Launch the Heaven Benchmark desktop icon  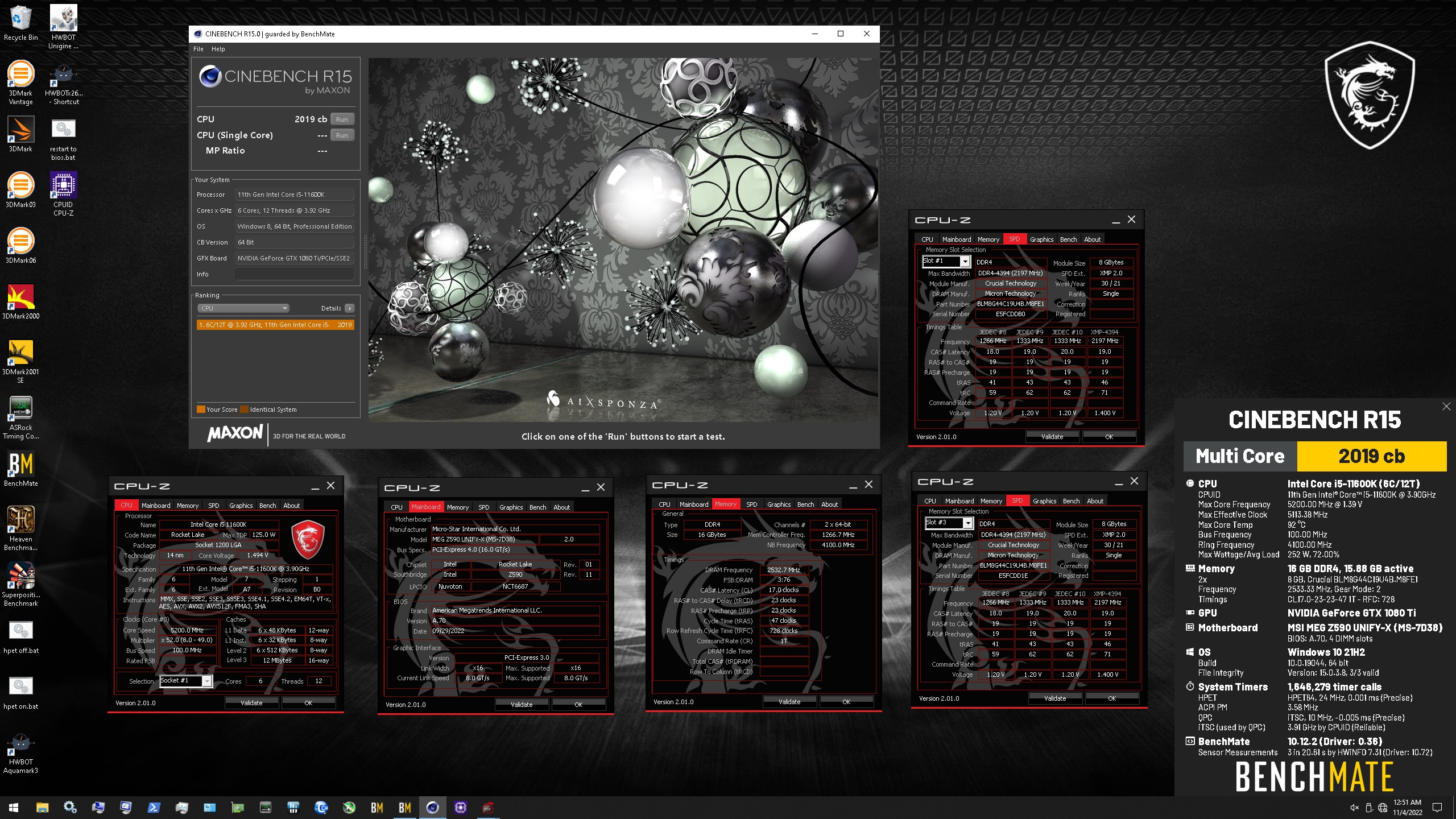tap(20, 528)
